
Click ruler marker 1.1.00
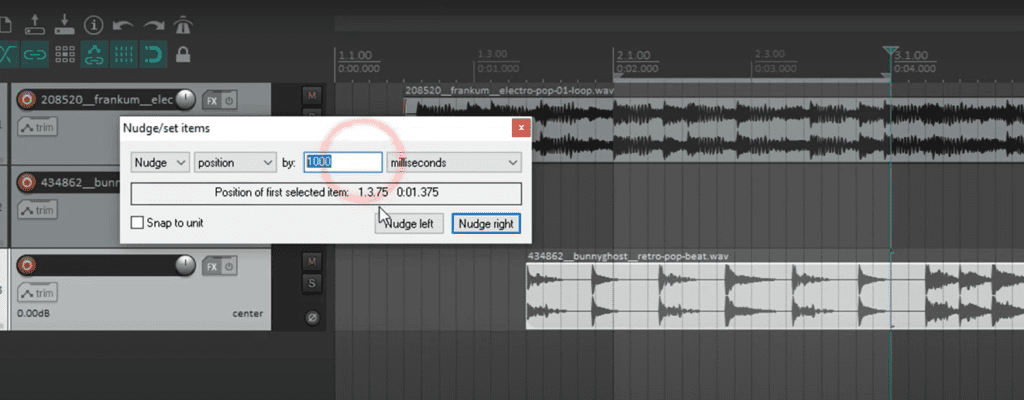point(356,56)
